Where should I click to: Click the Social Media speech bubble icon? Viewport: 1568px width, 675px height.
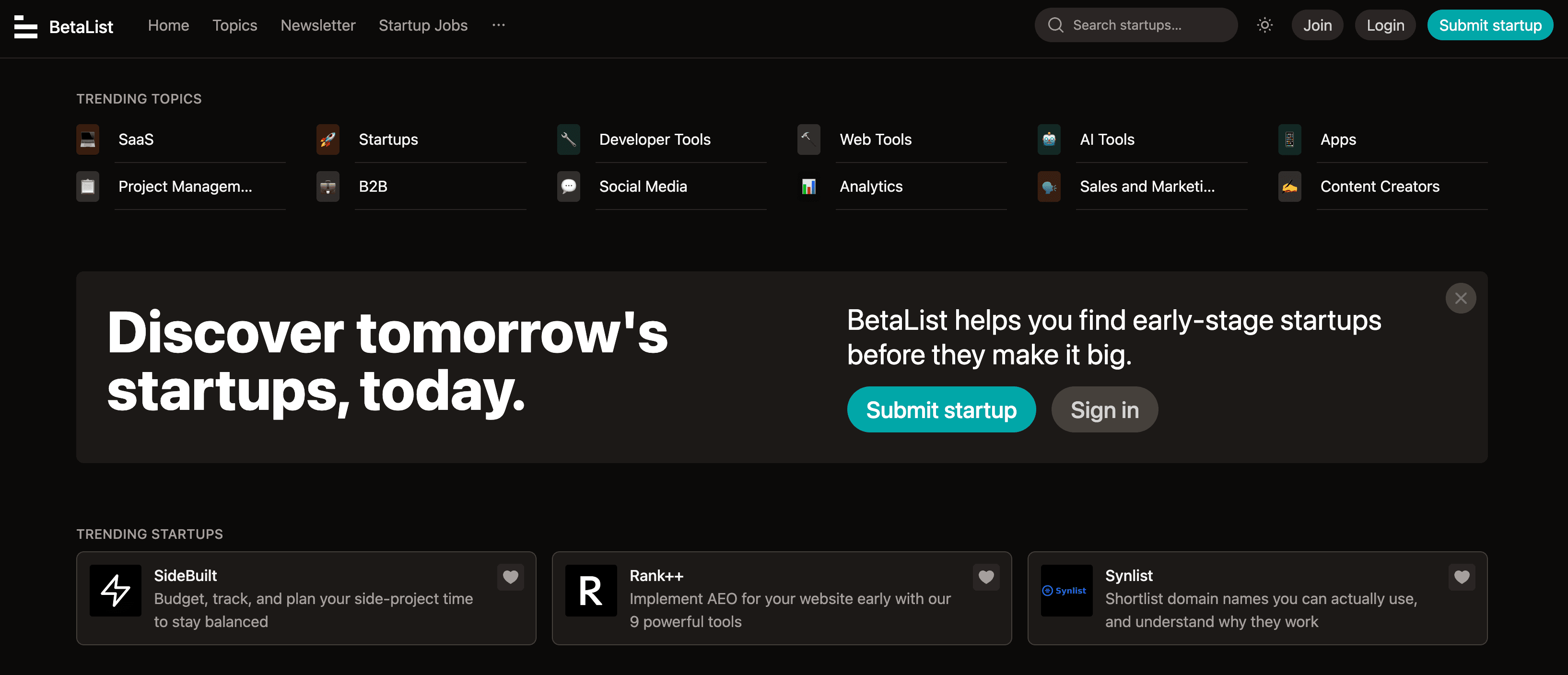569,186
